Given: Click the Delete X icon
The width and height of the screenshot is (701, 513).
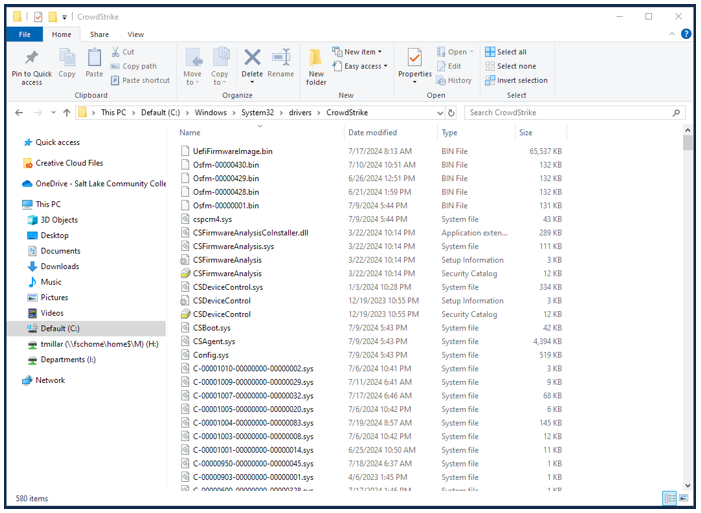Looking at the screenshot, I should point(252,58).
